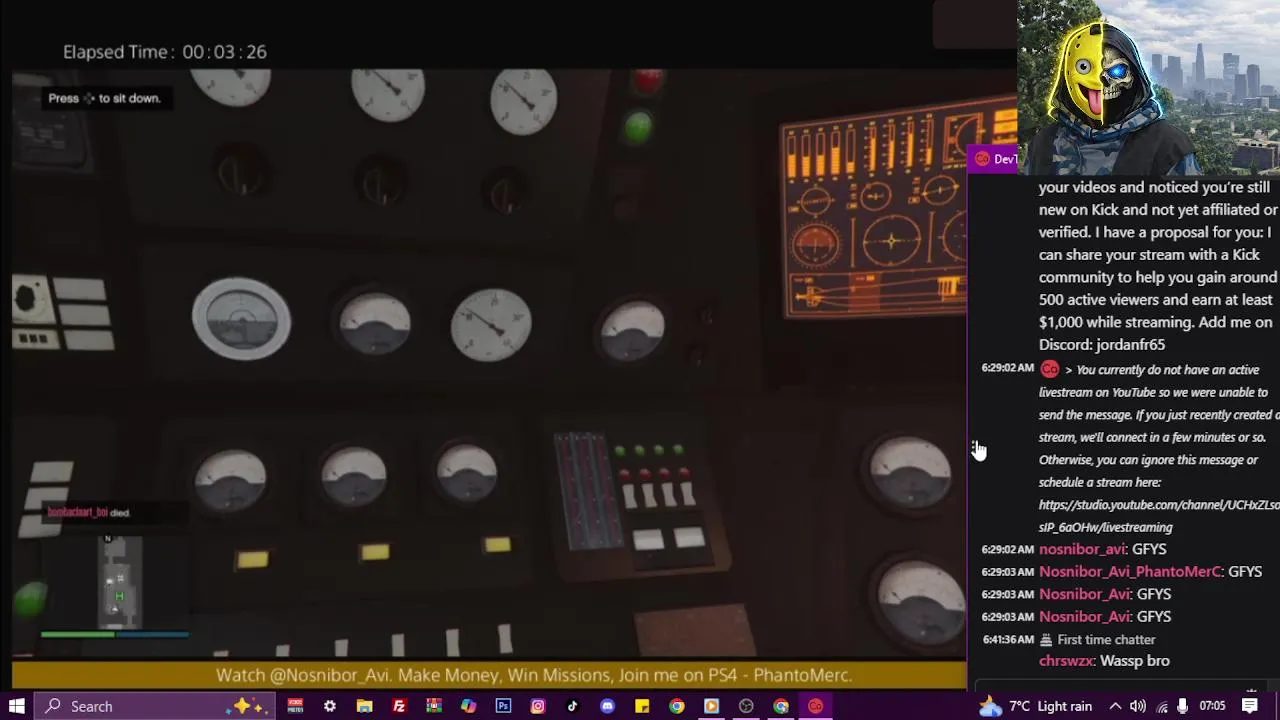Viewport: 1280px width, 720px height.
Task: Open Discord from the taskbar
Action: click(607, 706)
